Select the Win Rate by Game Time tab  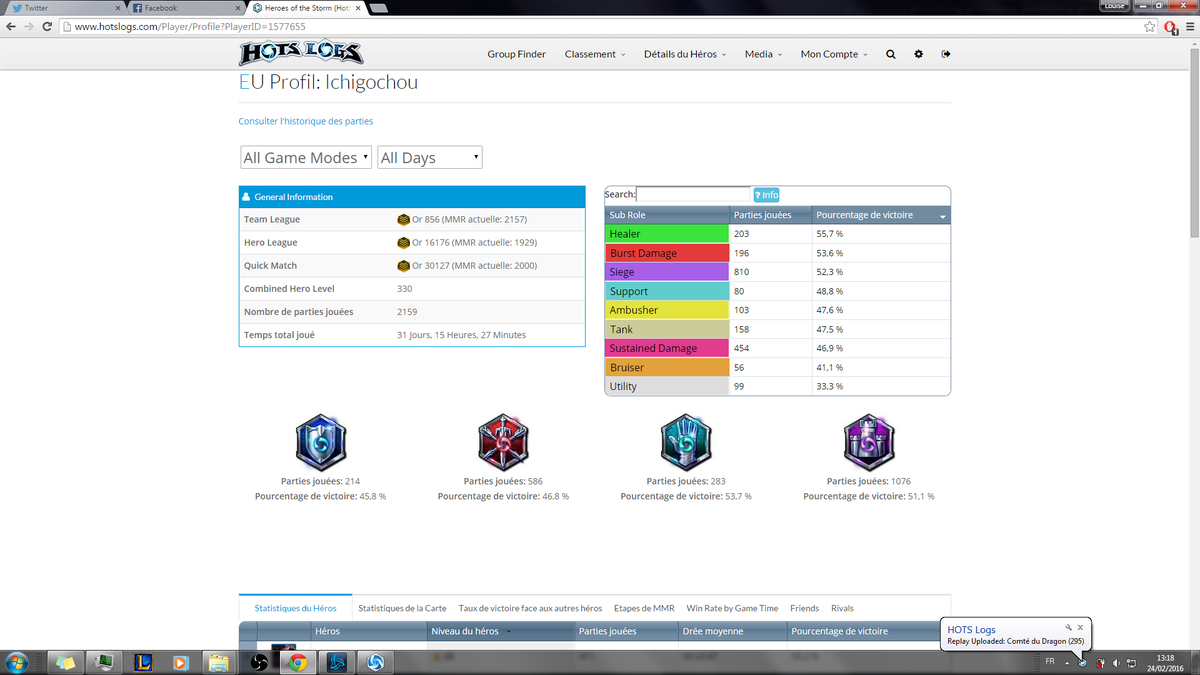pos(732,608)
